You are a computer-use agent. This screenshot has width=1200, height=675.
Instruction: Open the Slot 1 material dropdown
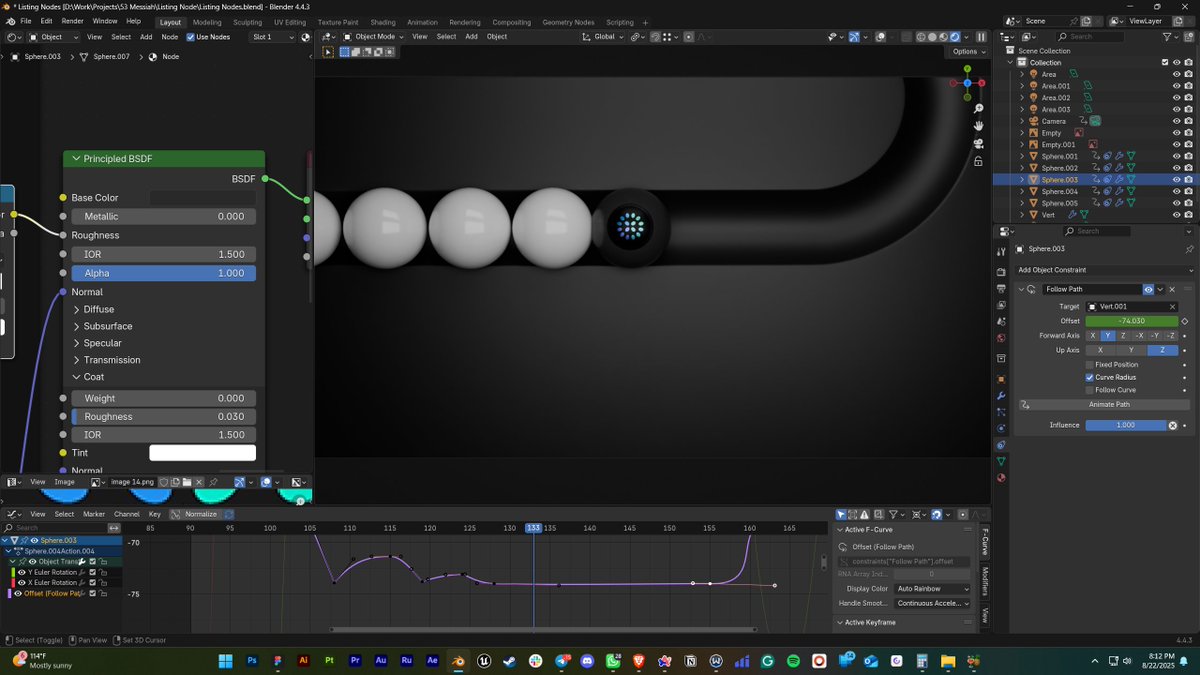click(272, 37)
